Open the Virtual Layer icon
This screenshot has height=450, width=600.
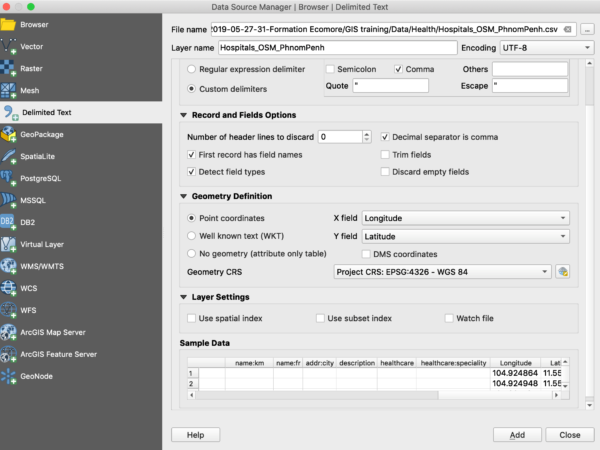(x=8, y=244)
